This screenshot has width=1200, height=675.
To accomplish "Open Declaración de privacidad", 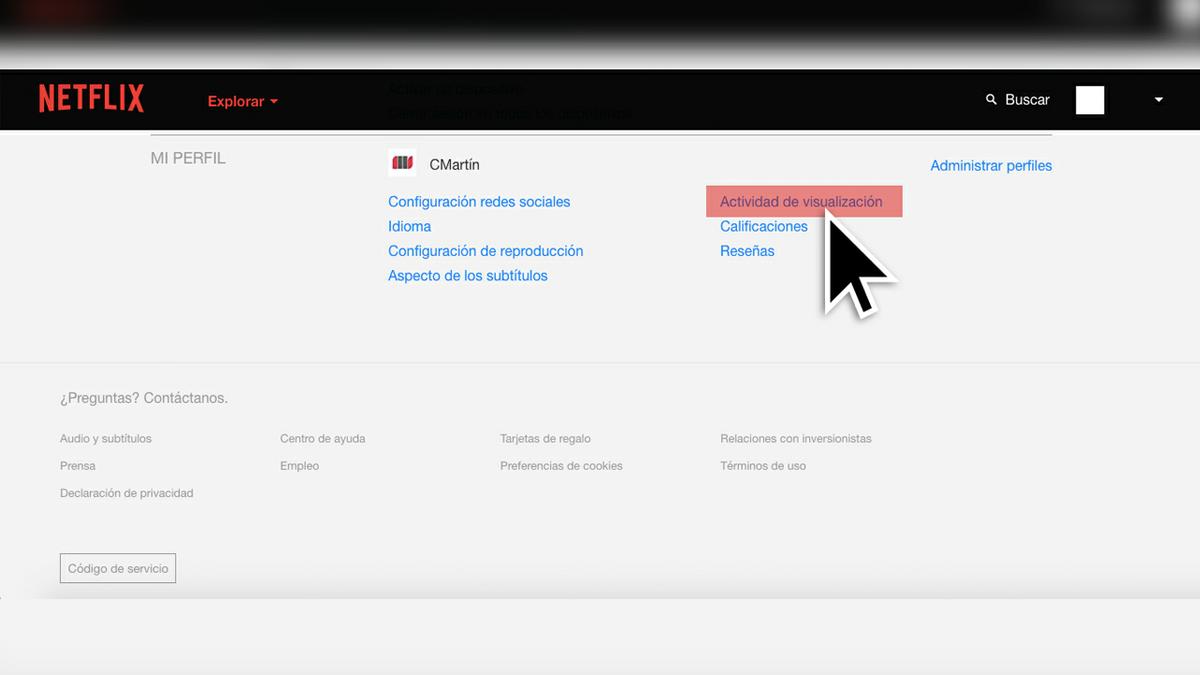I will coord(126,493).
